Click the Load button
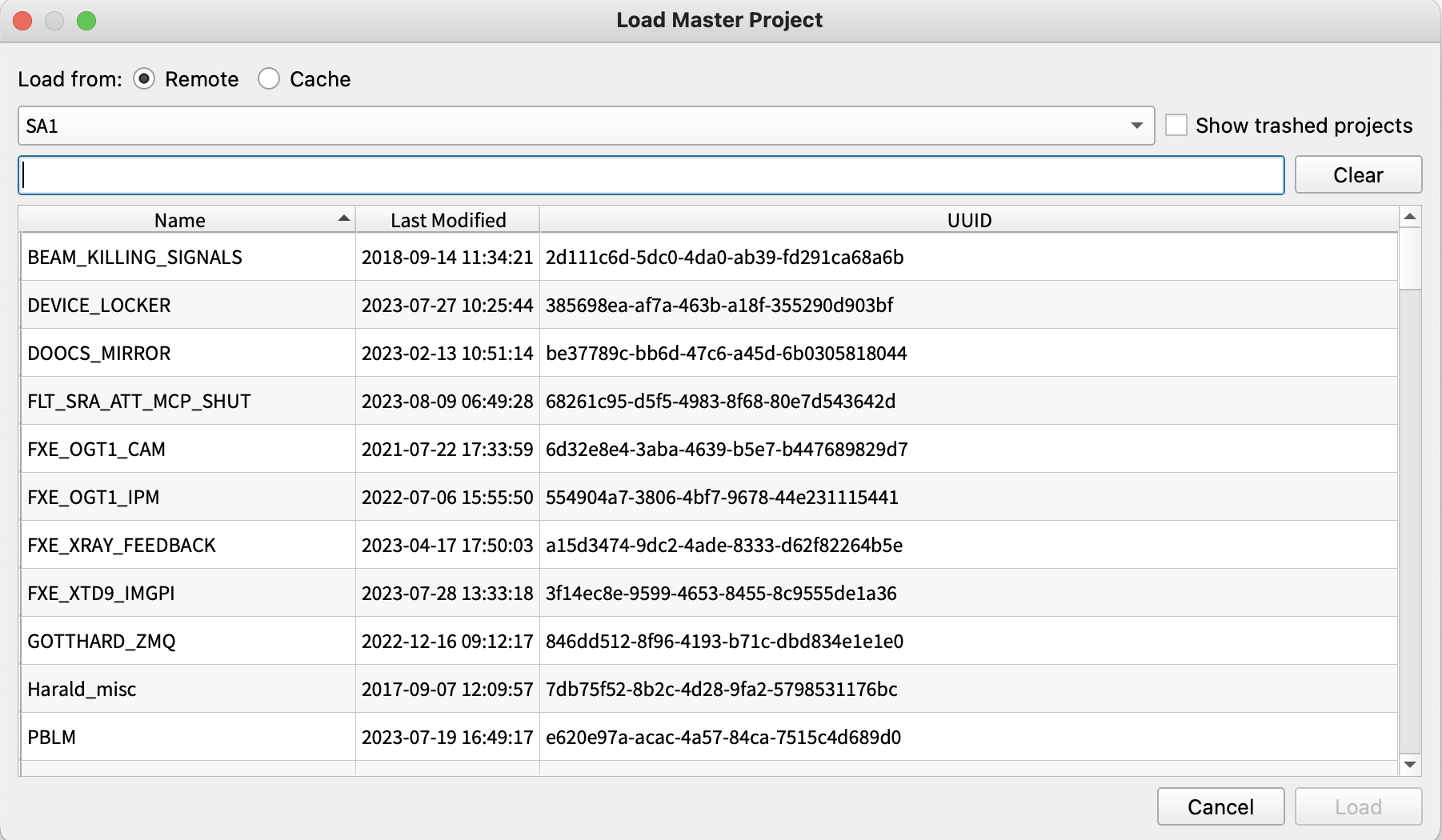 coord(1358,806)
